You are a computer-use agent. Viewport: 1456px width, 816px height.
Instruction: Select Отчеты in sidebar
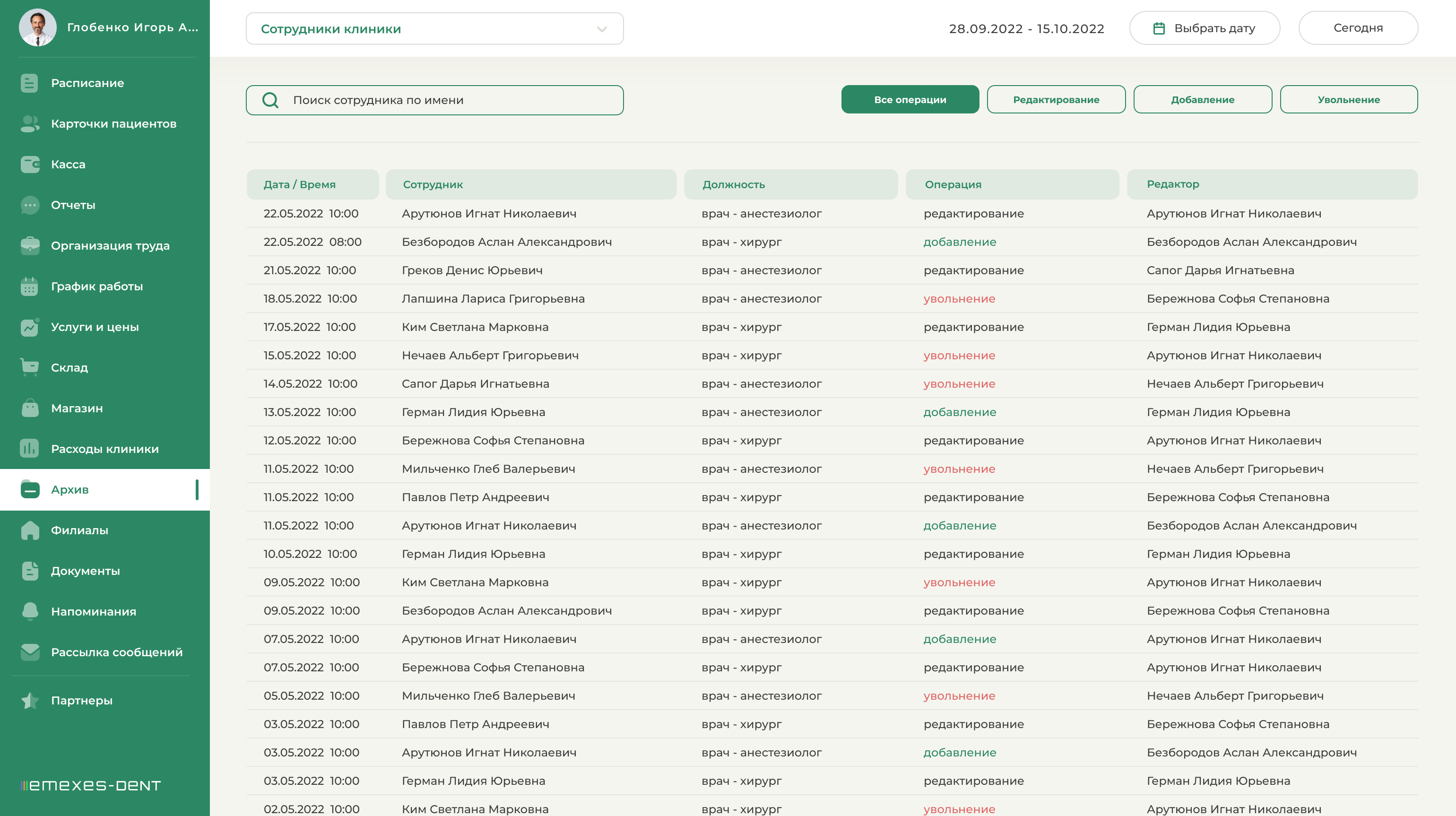(73, 205)
